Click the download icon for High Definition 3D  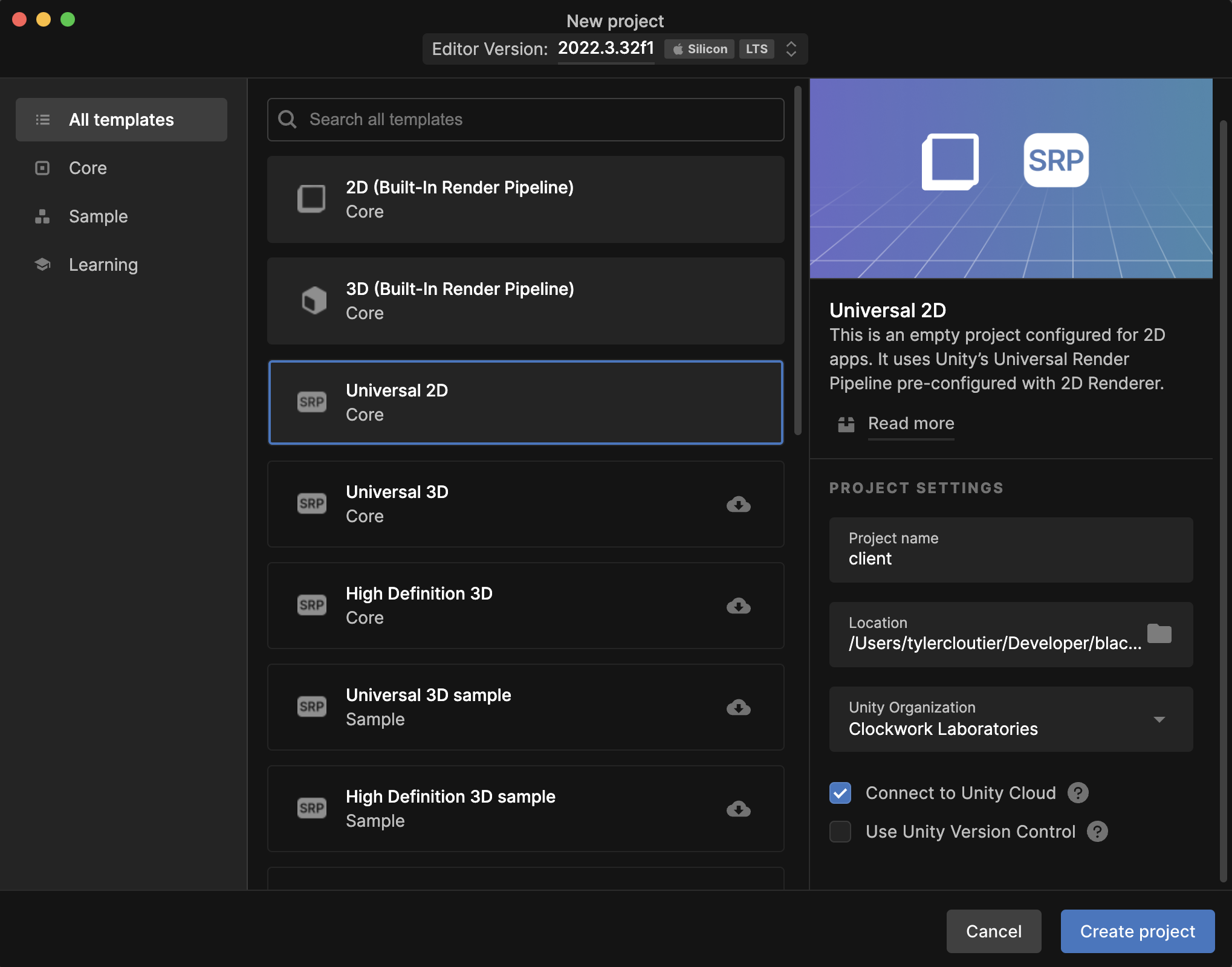(x=738, y=606)
